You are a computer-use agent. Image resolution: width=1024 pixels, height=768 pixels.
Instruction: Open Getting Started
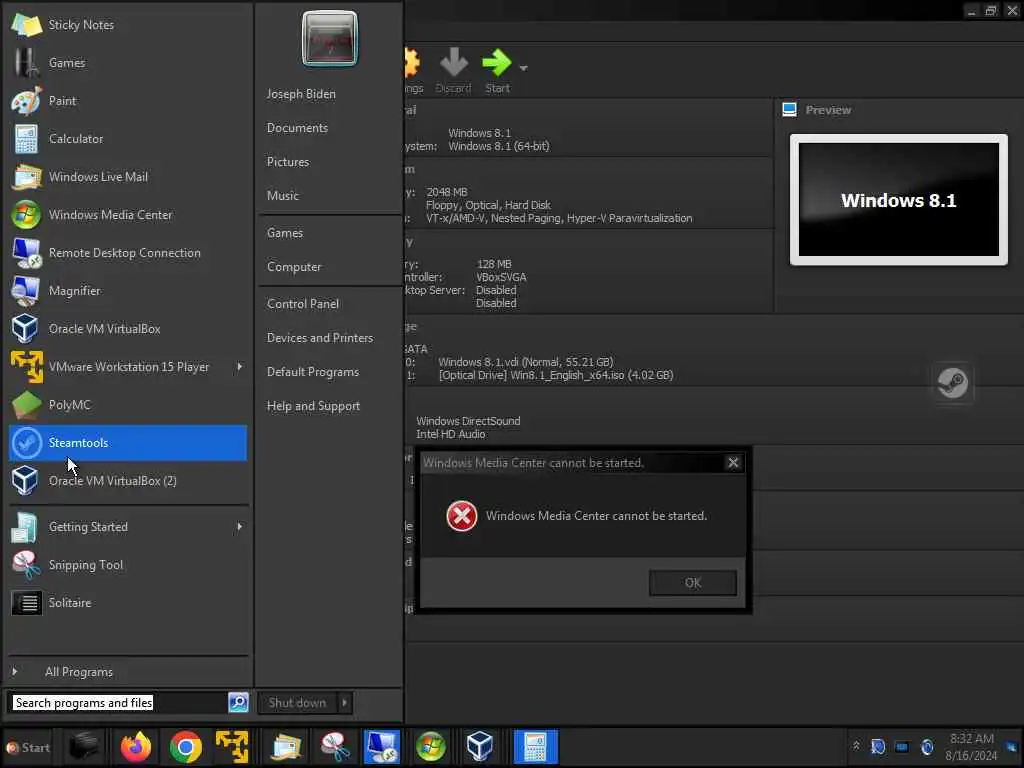click(128, 526)
